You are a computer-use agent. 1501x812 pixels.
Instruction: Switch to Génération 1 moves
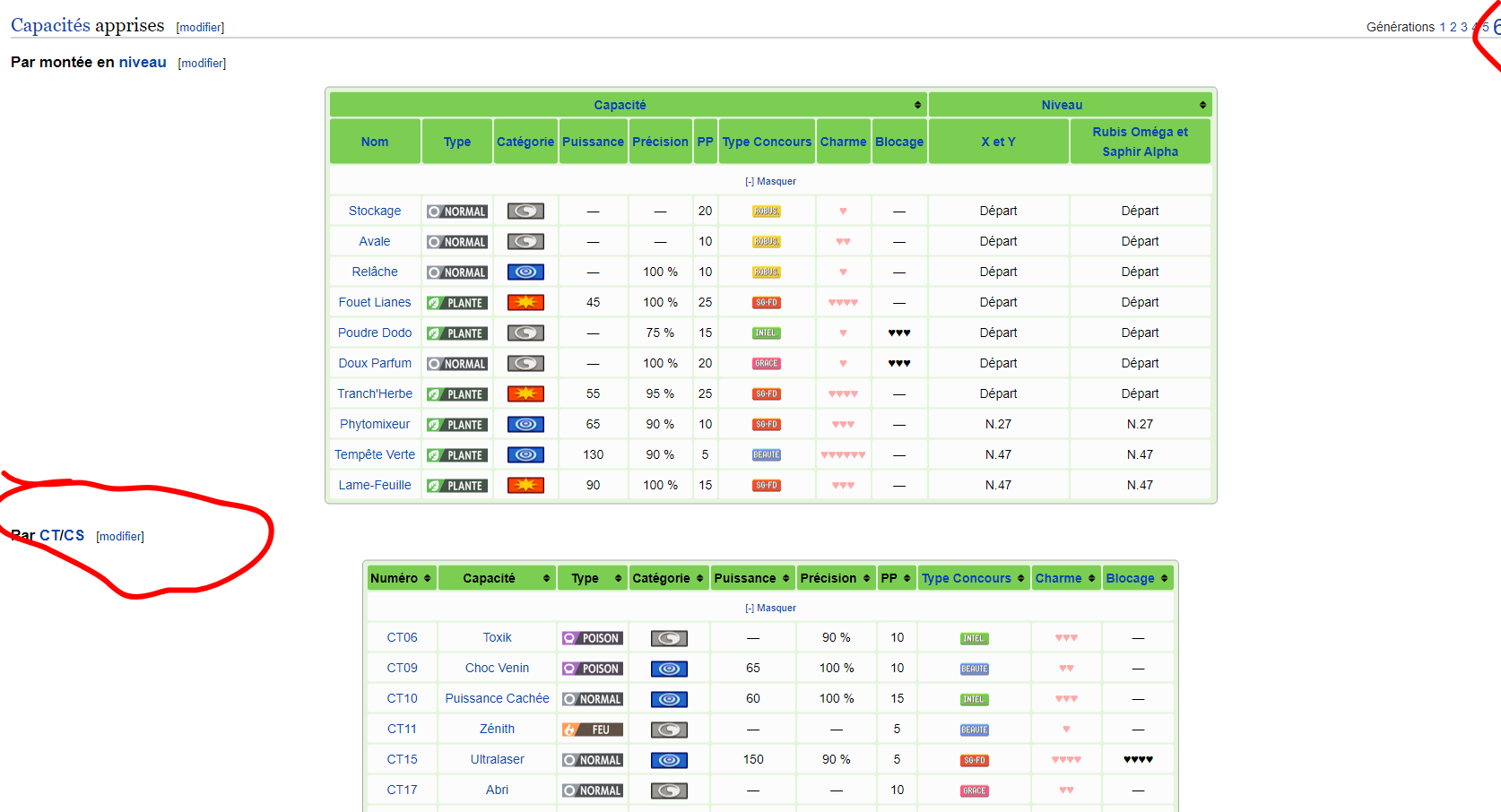click(1443, 27)
